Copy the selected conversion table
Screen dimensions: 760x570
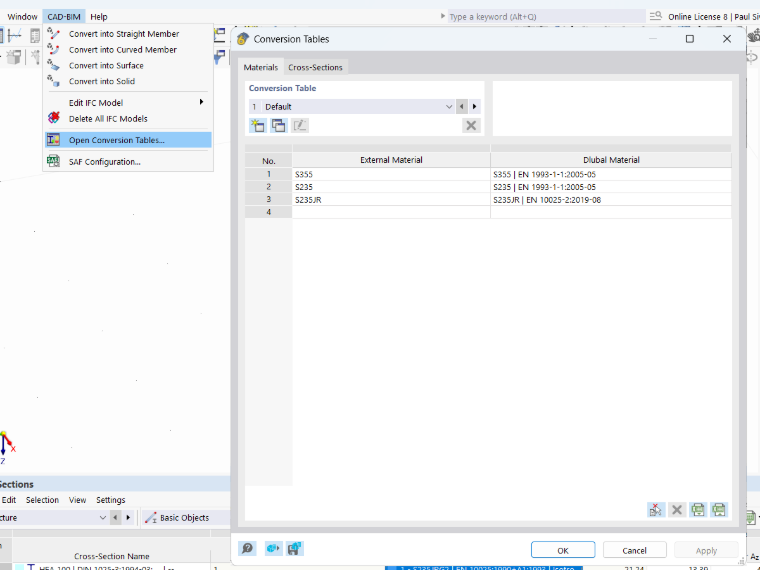click(x=279, y=126)
